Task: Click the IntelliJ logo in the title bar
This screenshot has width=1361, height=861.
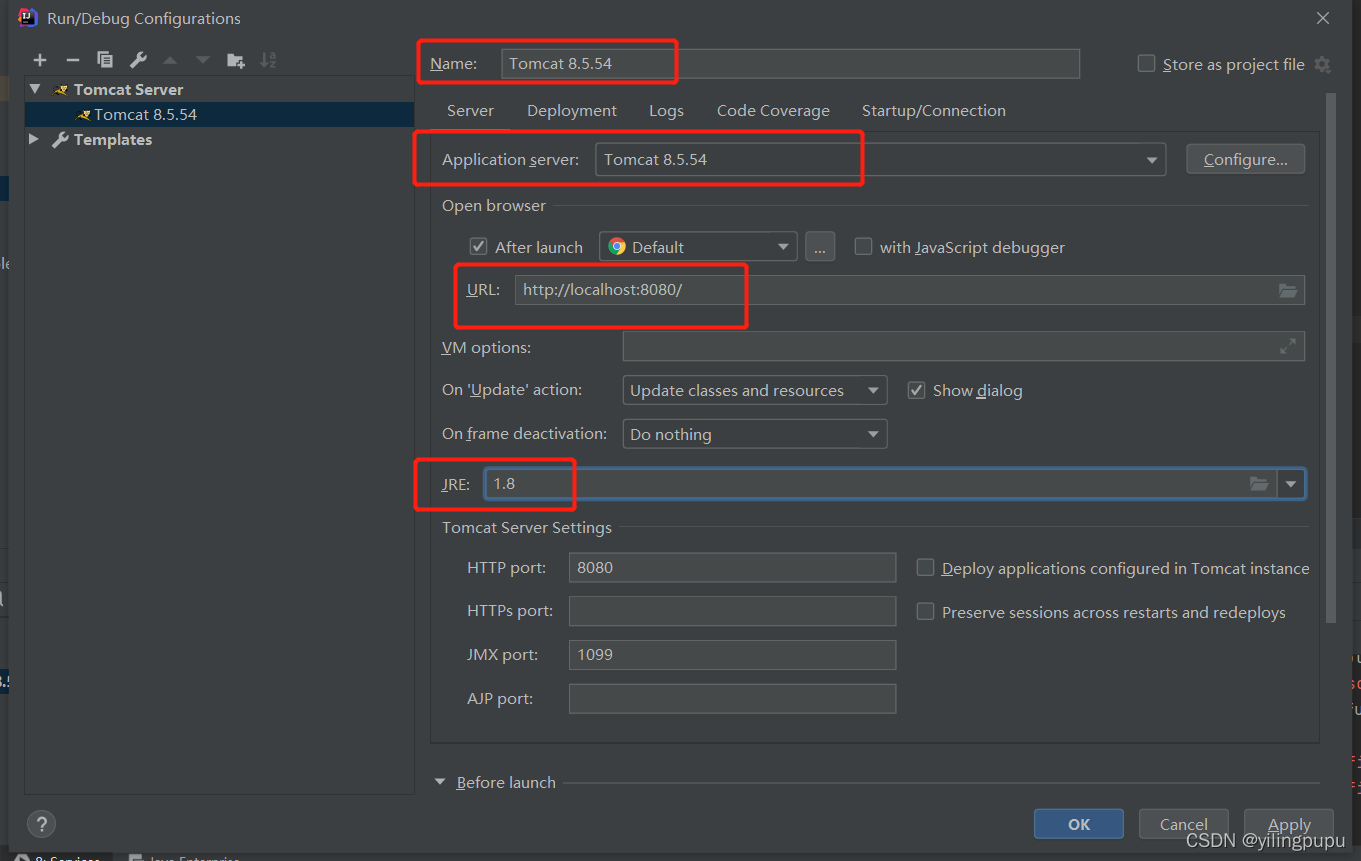Action: click(28, 17)
